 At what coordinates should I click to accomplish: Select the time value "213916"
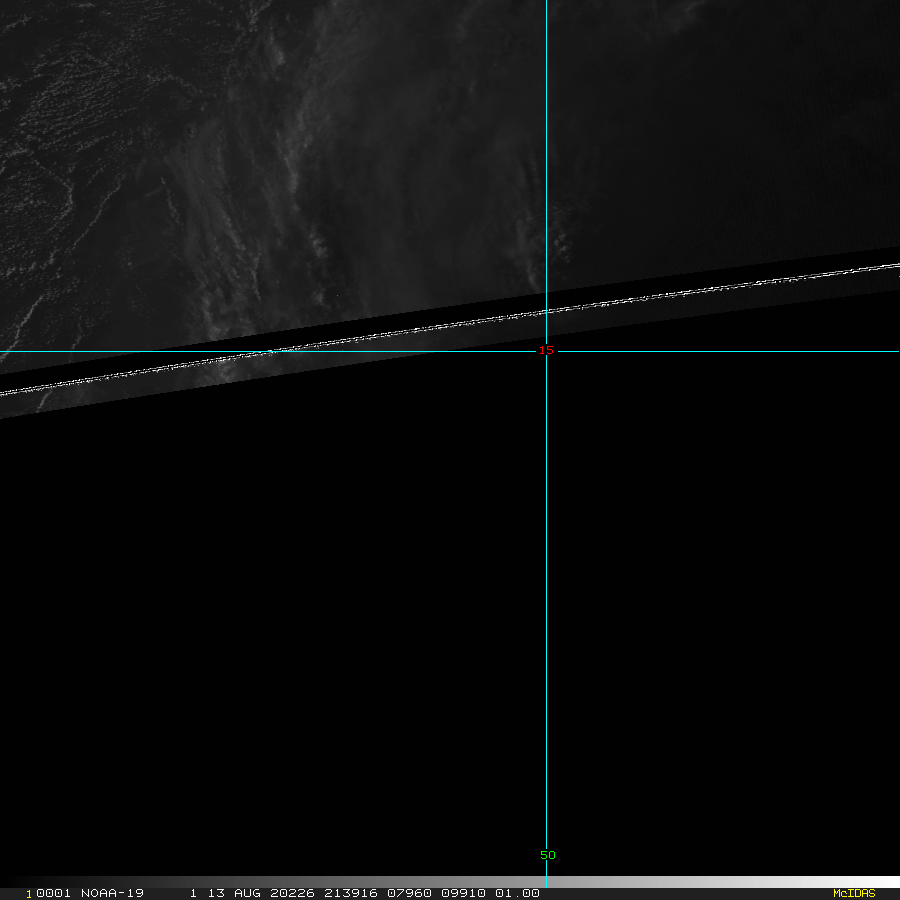(351, 893)
